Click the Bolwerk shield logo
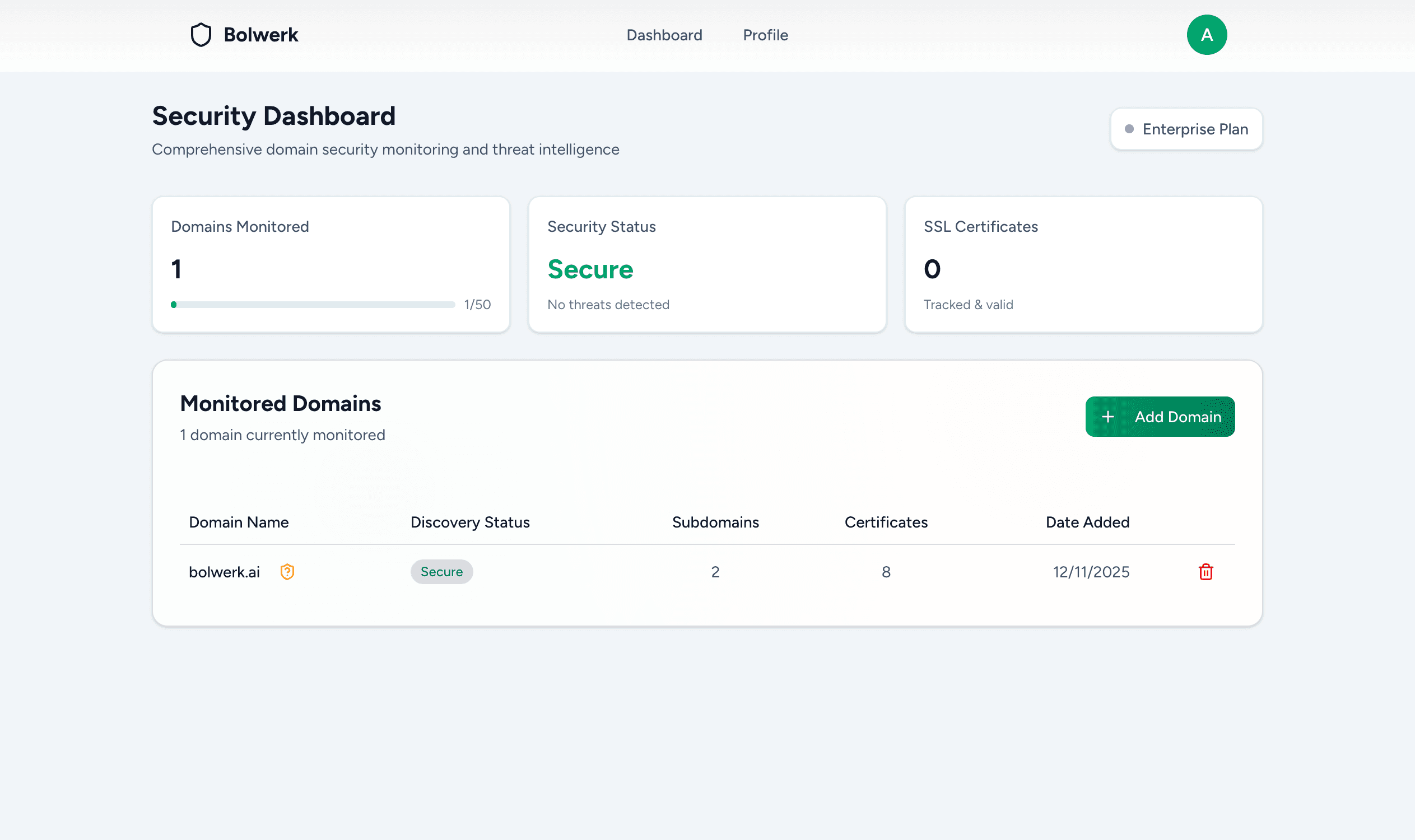This screenshot has height=840, width=1415. 201,35
